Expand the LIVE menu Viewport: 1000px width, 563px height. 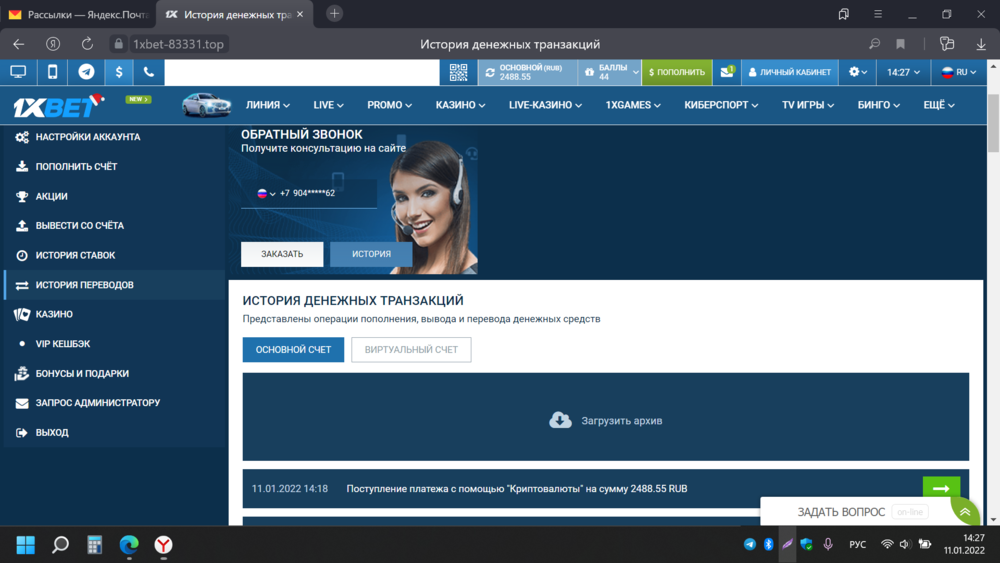coord(328,105)
